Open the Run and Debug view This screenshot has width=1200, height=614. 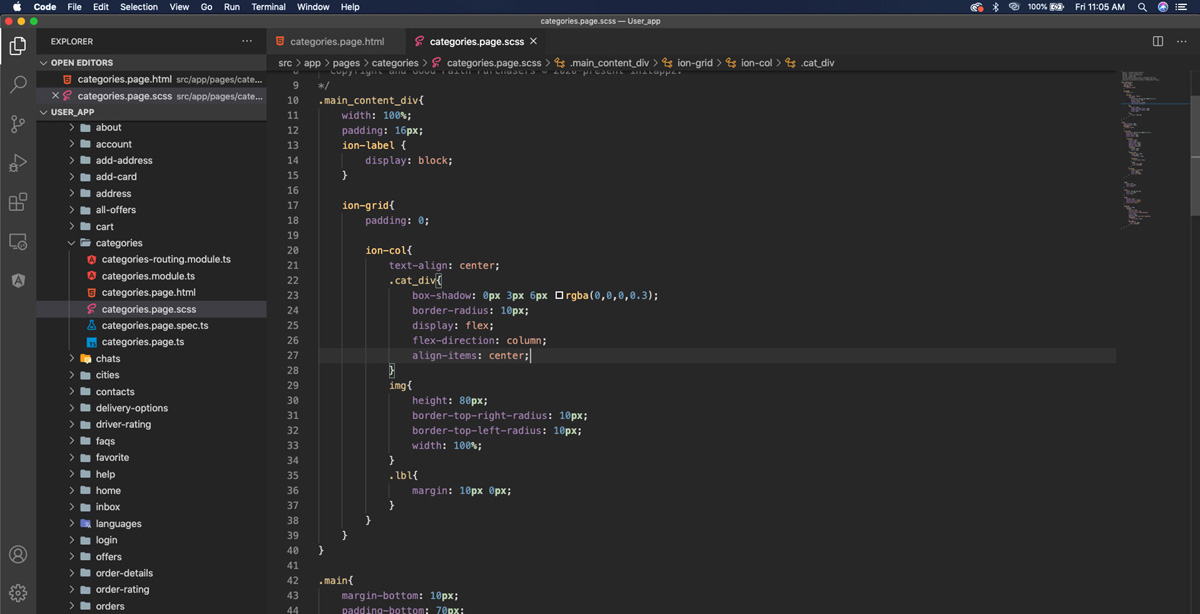click(18, 163)
